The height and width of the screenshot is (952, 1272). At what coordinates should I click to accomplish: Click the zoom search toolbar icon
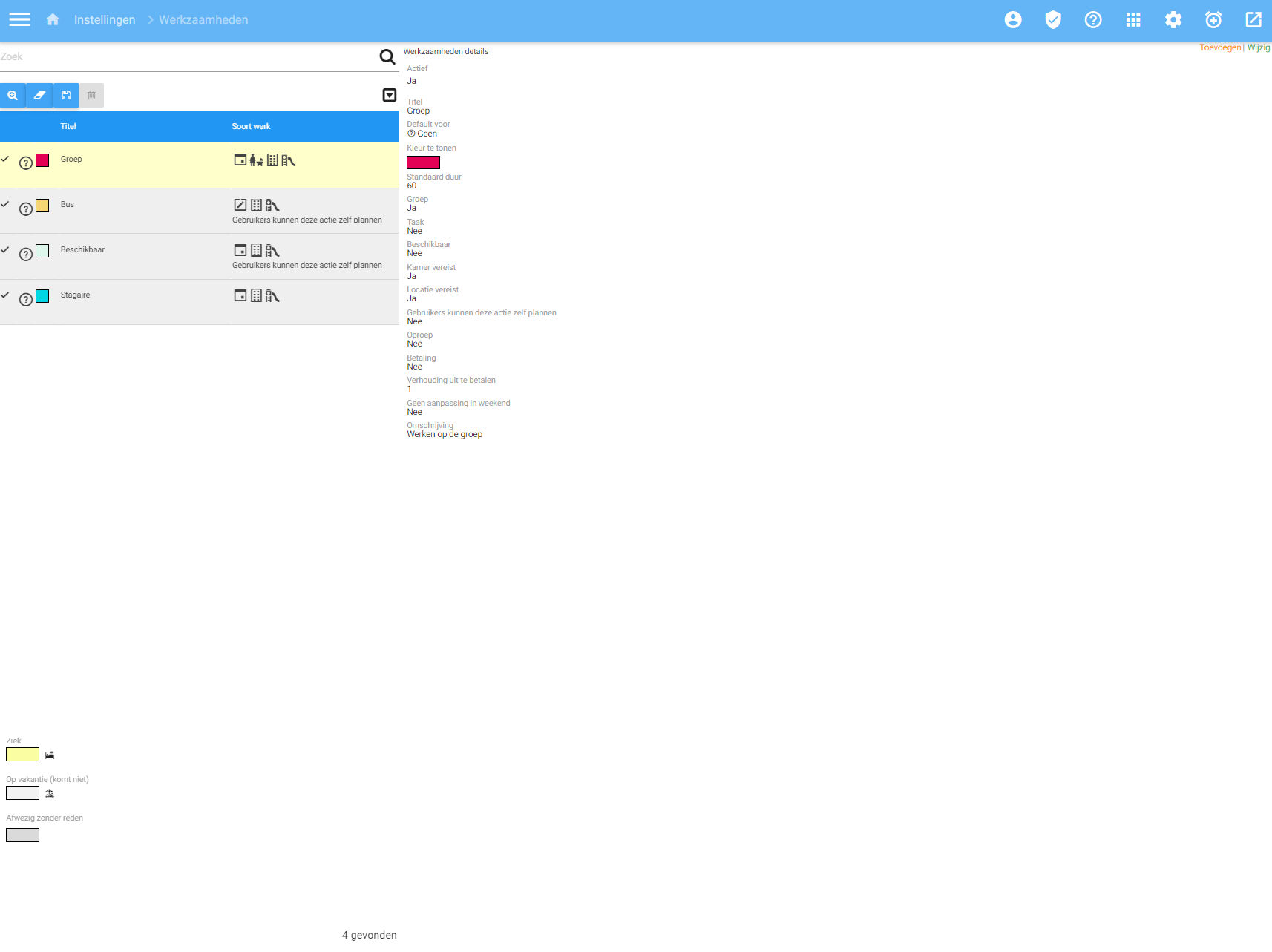point(13,96)
